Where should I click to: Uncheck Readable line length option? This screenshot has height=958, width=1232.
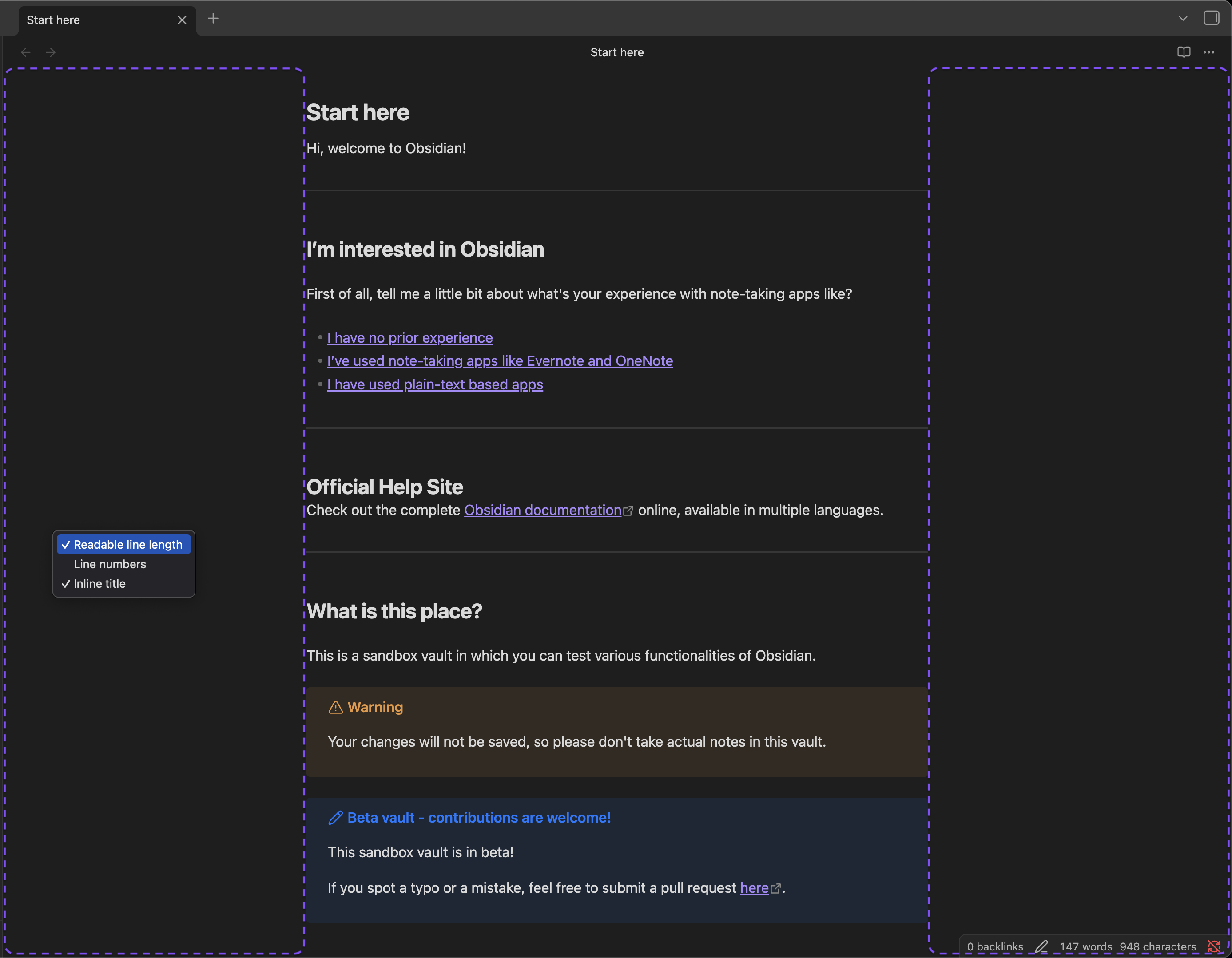123,545
